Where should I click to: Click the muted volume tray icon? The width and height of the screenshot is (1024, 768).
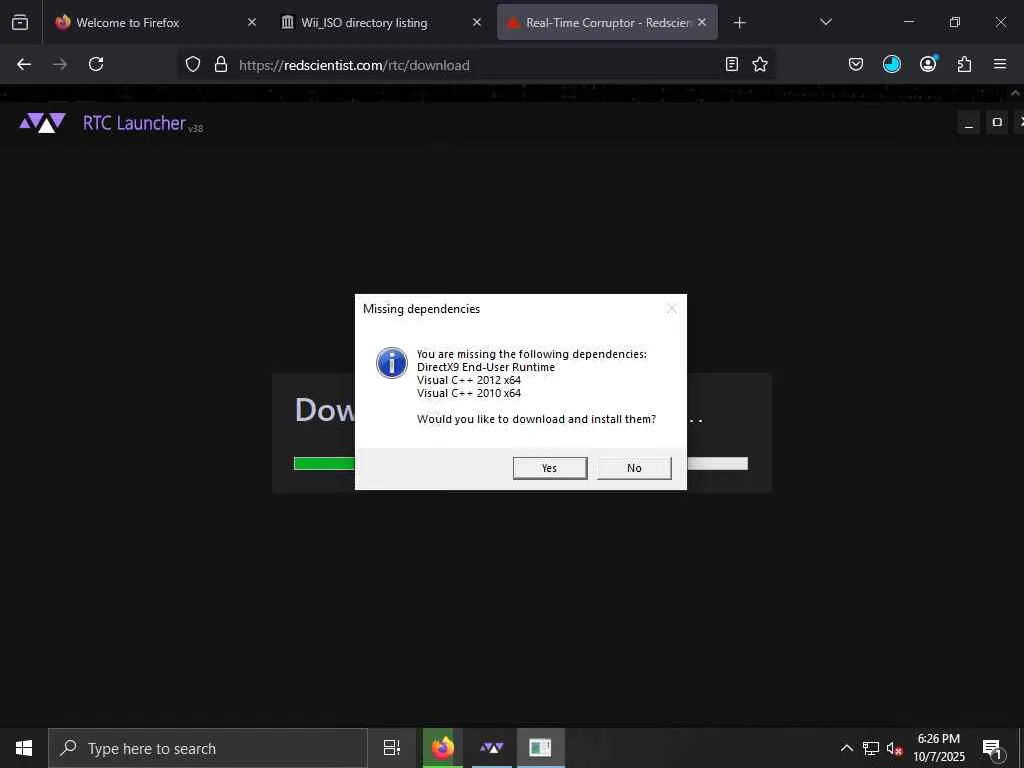tap(895, 748)
